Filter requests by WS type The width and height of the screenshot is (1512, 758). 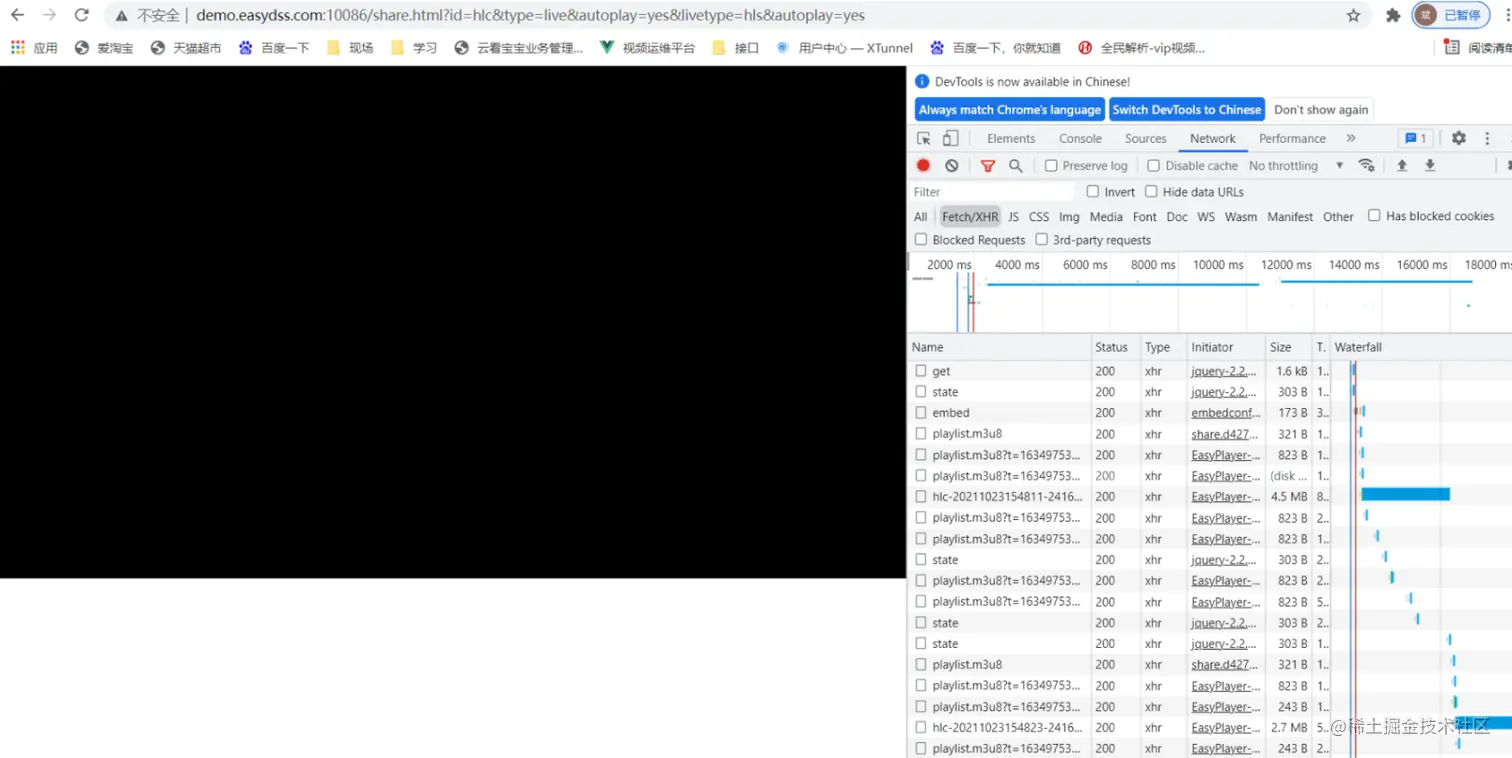[x=1206, y=216]
